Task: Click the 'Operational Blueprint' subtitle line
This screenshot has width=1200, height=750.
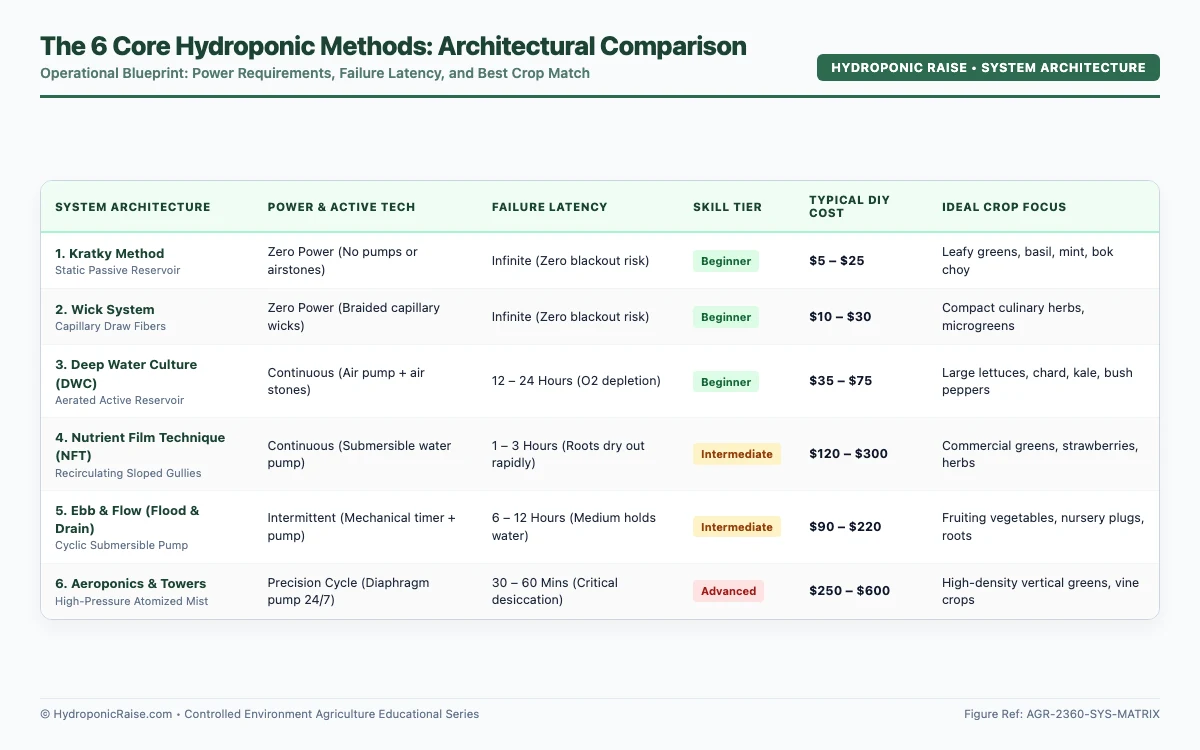Action: tap(315, 73)
